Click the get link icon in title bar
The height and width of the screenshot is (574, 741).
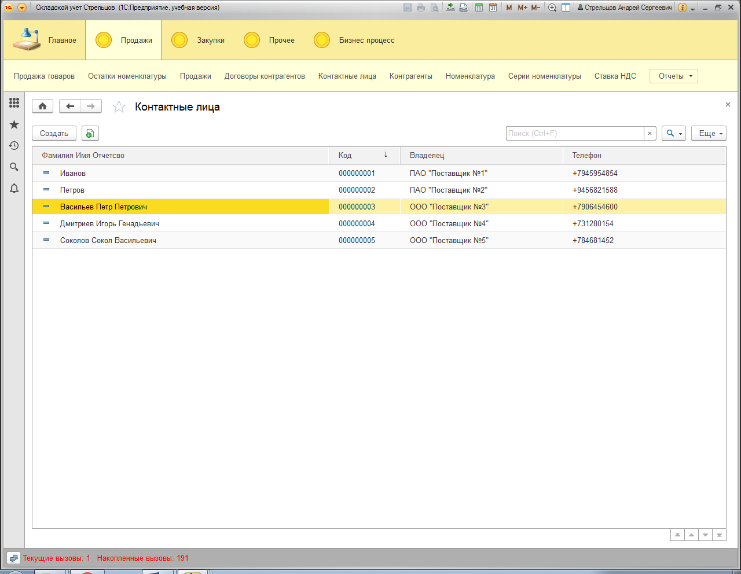(450, 8)
